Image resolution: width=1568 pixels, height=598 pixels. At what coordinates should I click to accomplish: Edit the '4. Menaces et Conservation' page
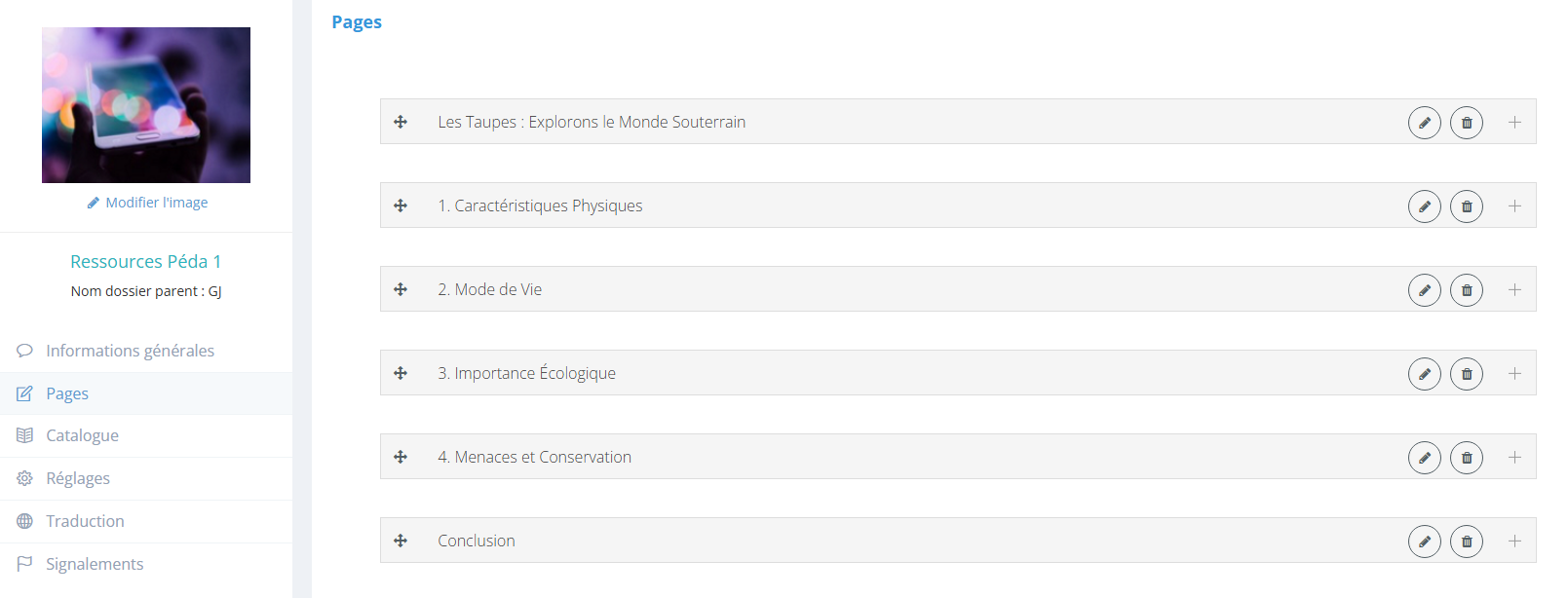[1424, 458]
